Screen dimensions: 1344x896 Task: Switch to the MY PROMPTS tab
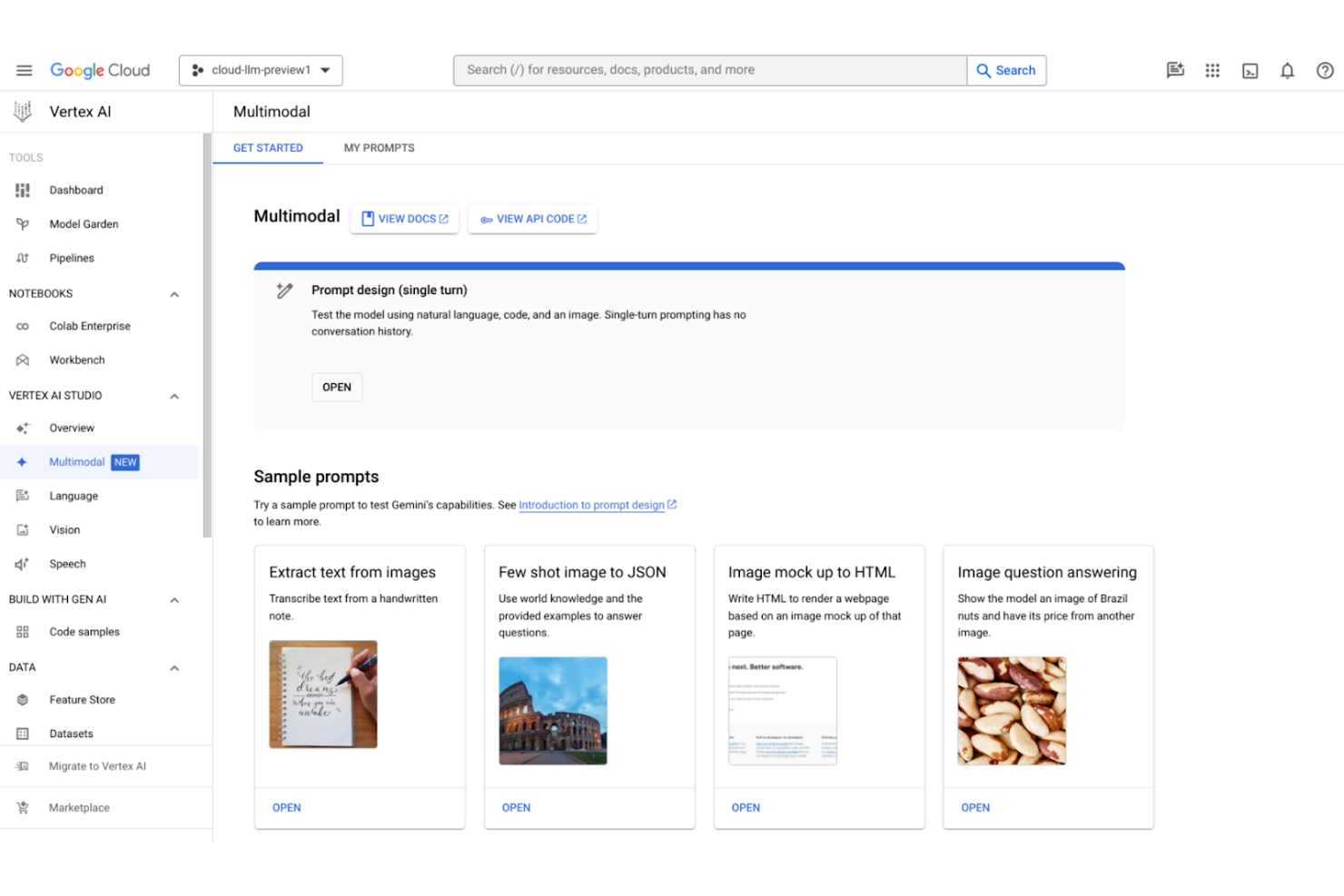pos(379,147)
